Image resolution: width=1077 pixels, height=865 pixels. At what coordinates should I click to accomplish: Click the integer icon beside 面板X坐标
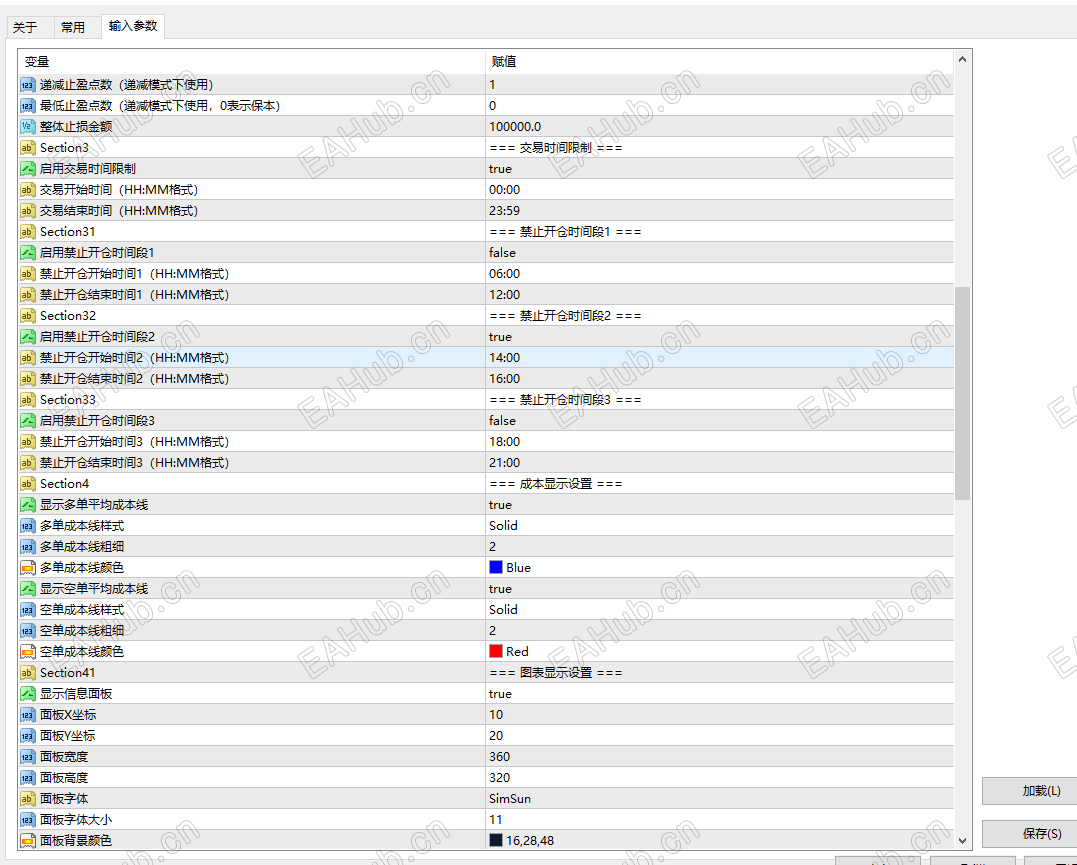27,715
